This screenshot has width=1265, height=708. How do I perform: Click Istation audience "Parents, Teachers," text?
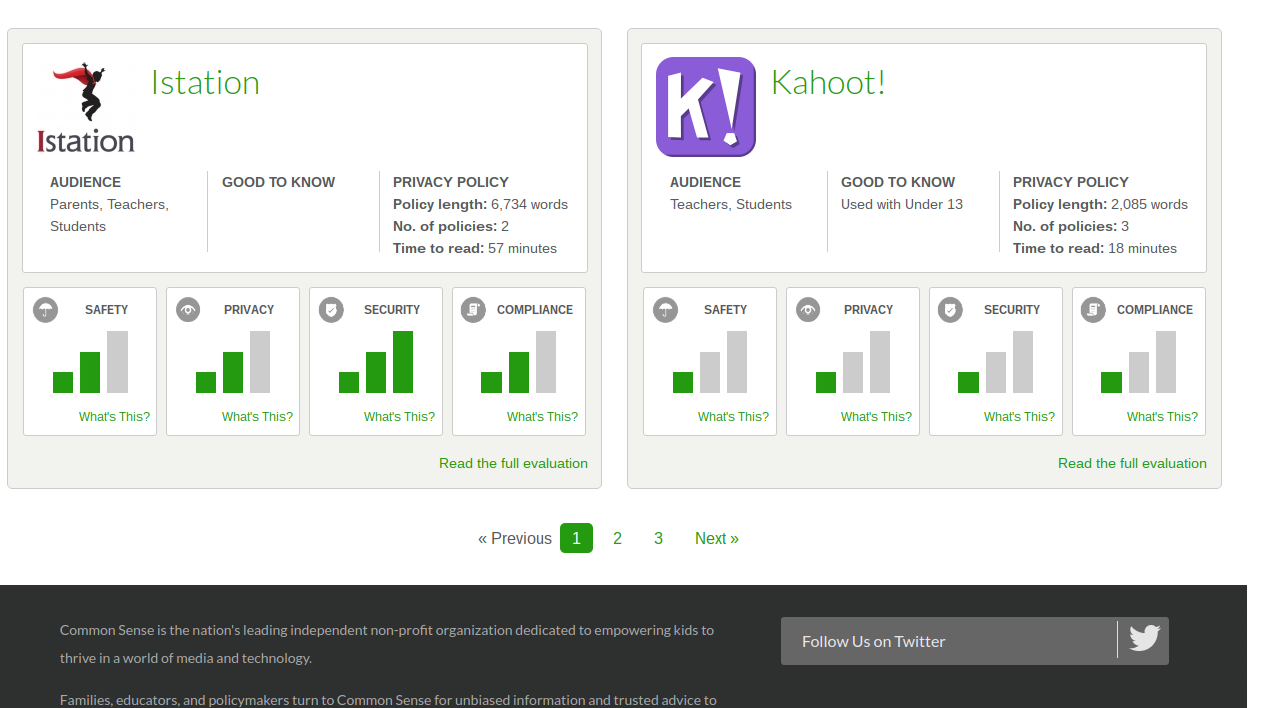(109, 204)
